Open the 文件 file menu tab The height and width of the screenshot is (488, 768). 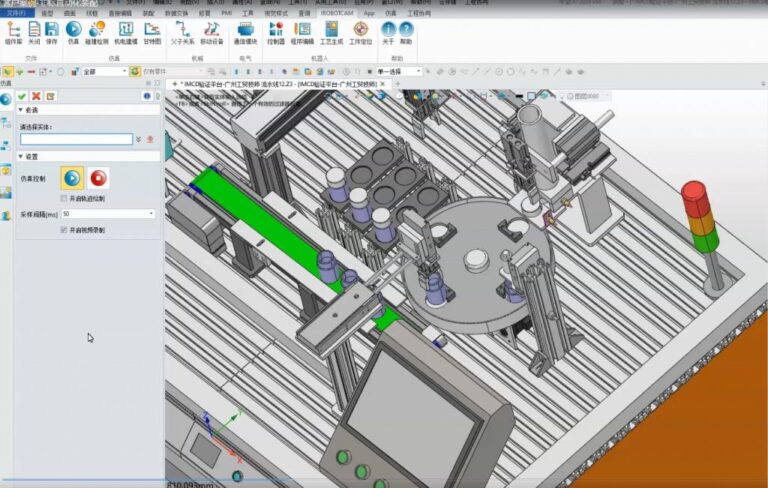coord(17,13)
